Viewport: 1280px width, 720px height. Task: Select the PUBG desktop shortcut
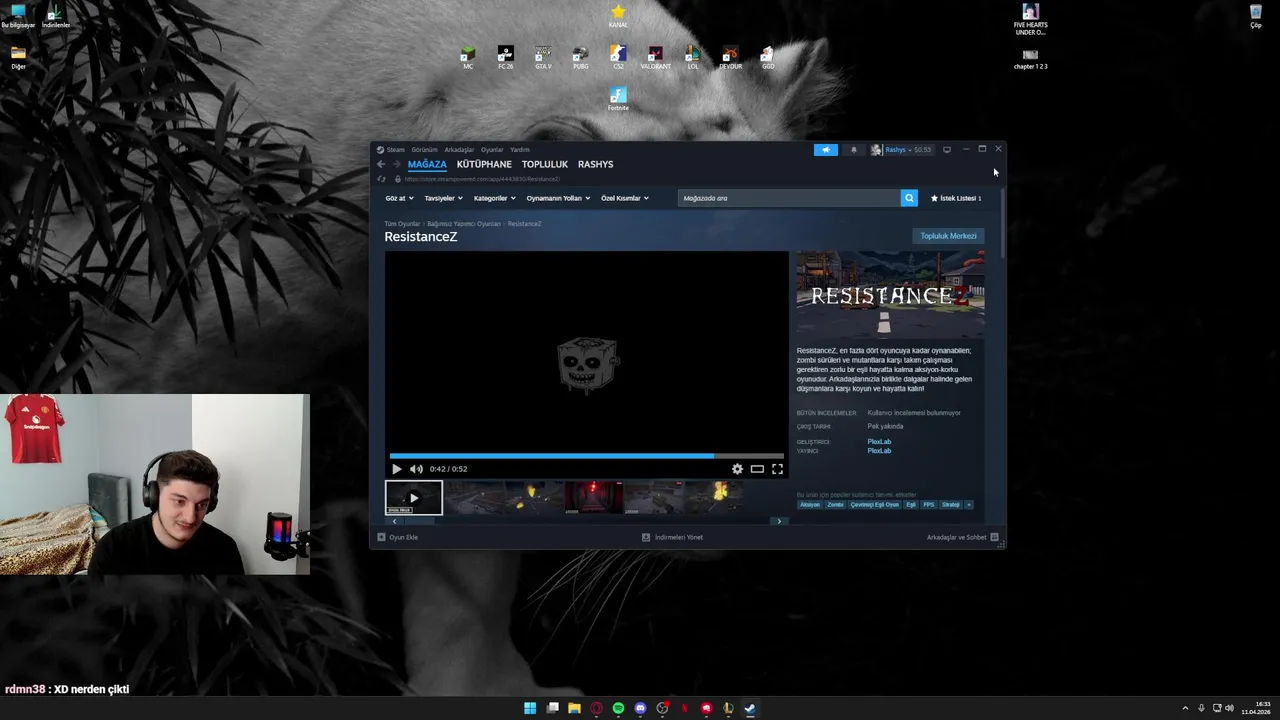coord(580,58)
